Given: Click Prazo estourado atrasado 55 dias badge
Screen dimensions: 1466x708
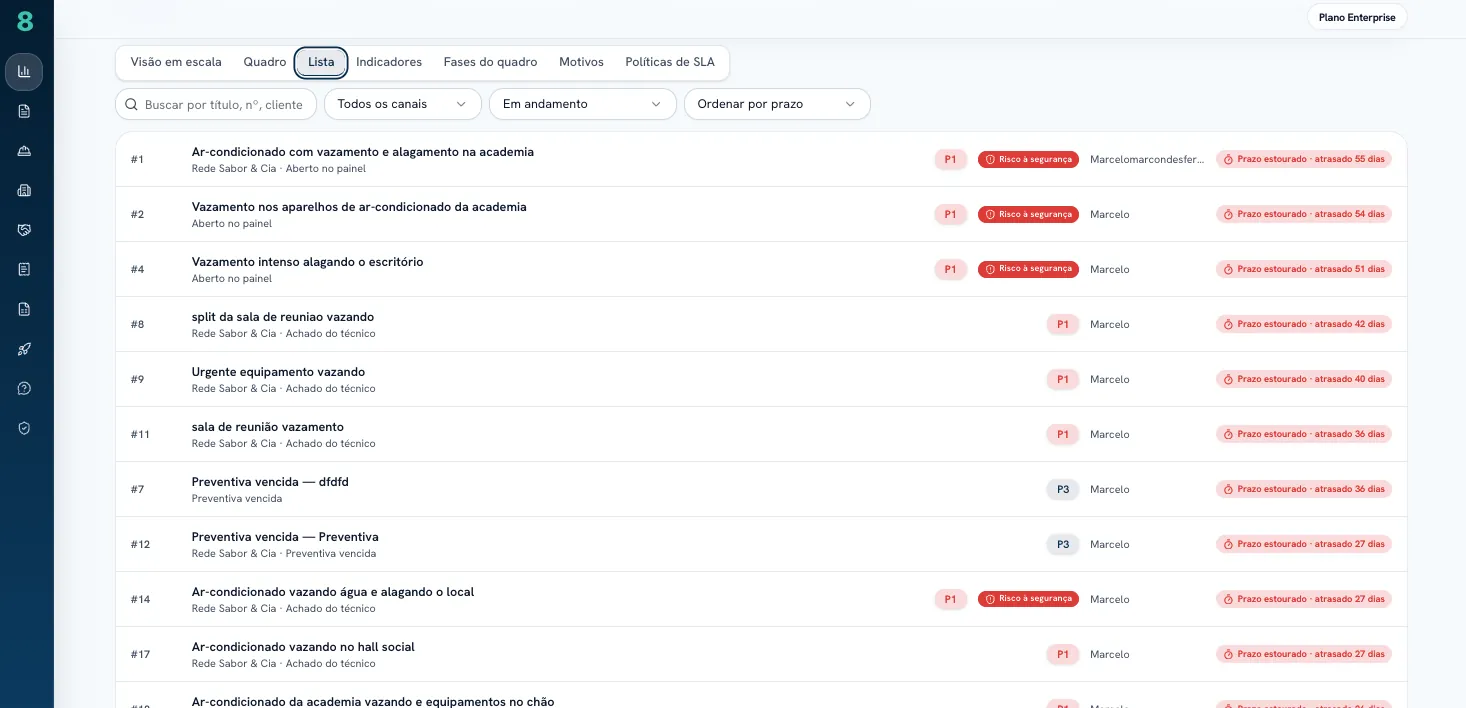Looking at the screenshot, I should point(1304,159).
